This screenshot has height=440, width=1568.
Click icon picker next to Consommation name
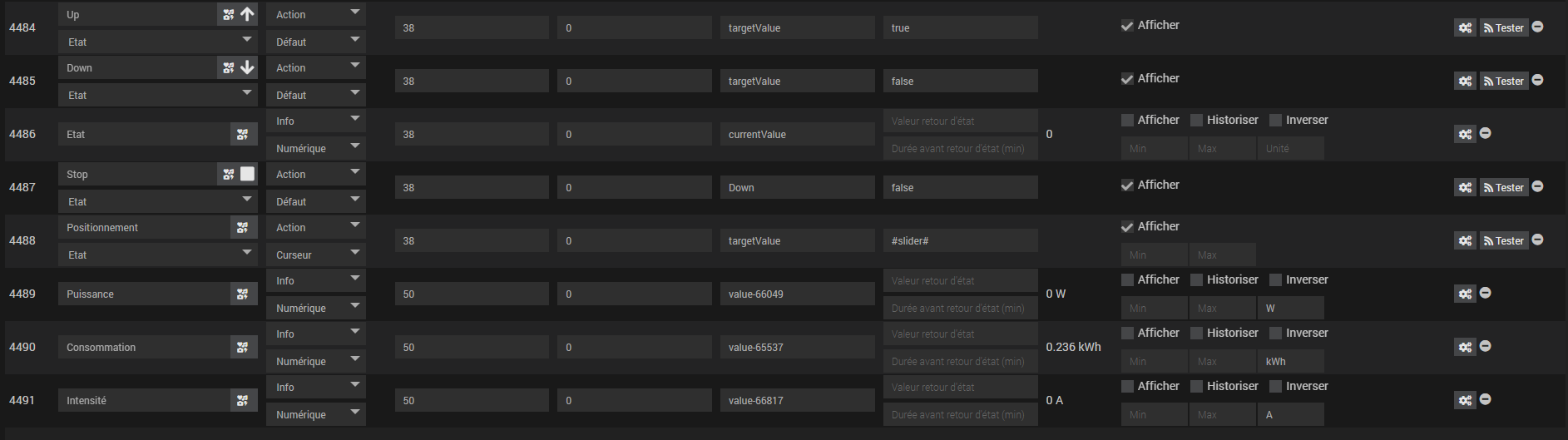(x=242, y=348)
